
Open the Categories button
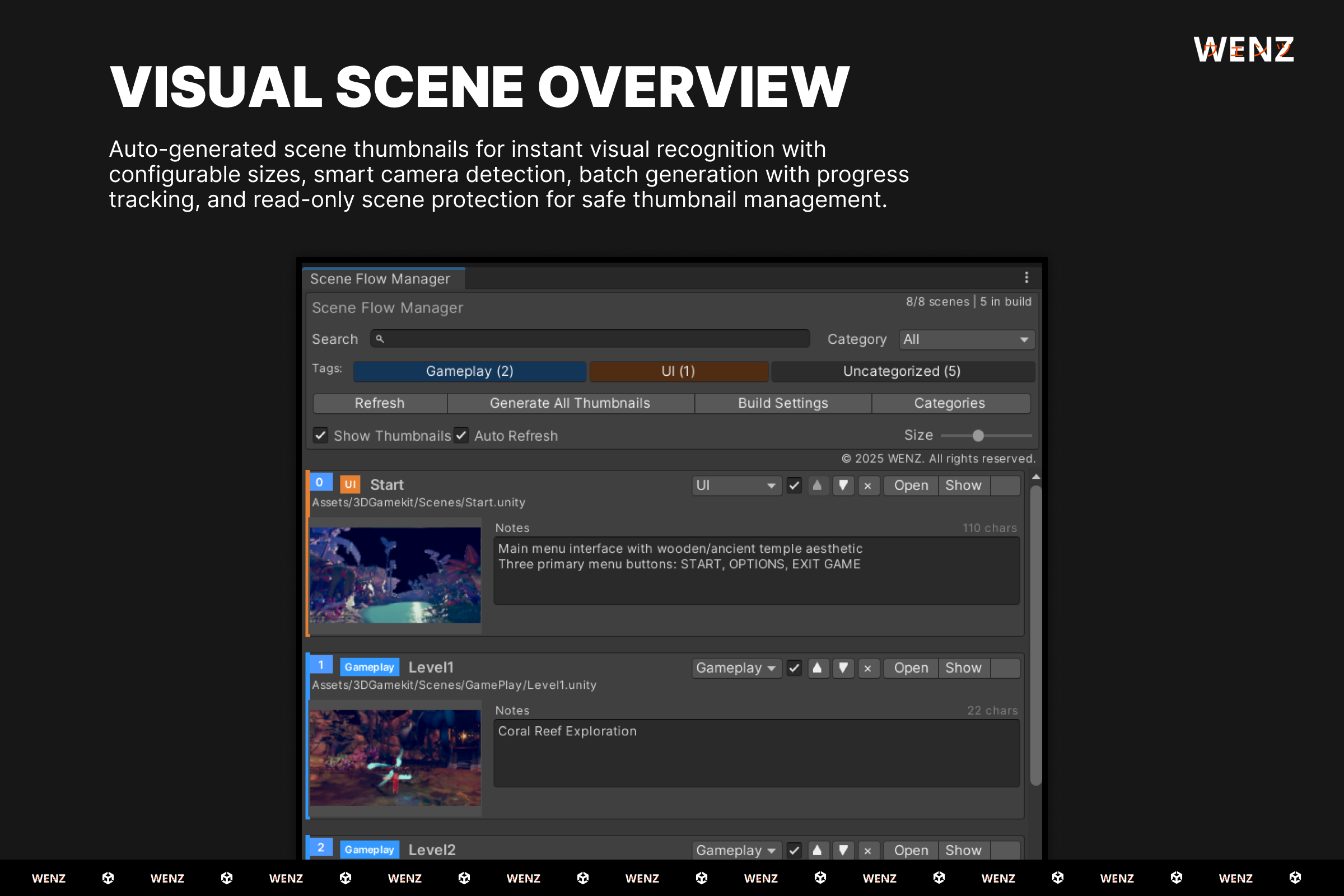pos(950,403)
